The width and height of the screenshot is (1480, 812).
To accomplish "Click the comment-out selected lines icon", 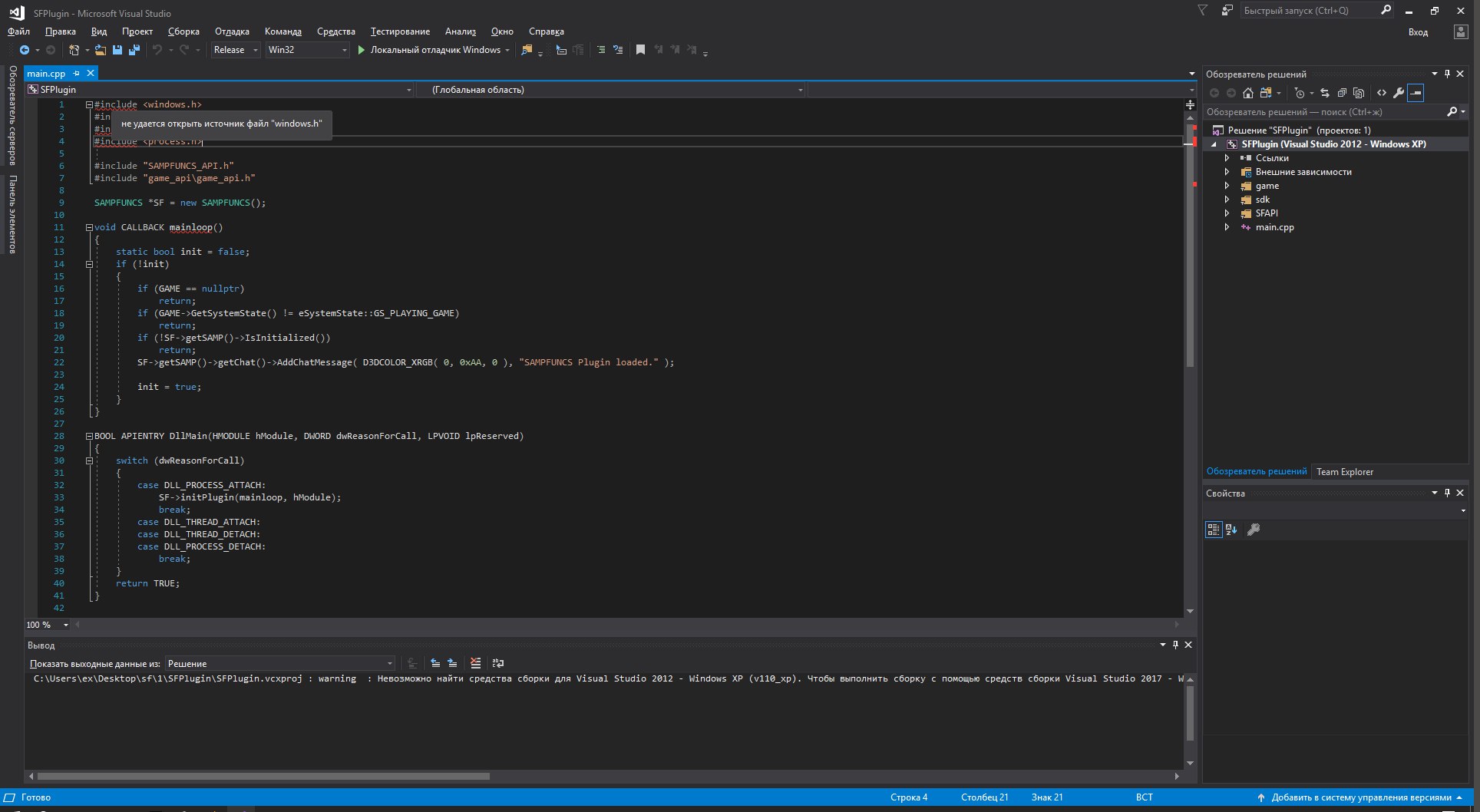I will click(x=601, y=50).
